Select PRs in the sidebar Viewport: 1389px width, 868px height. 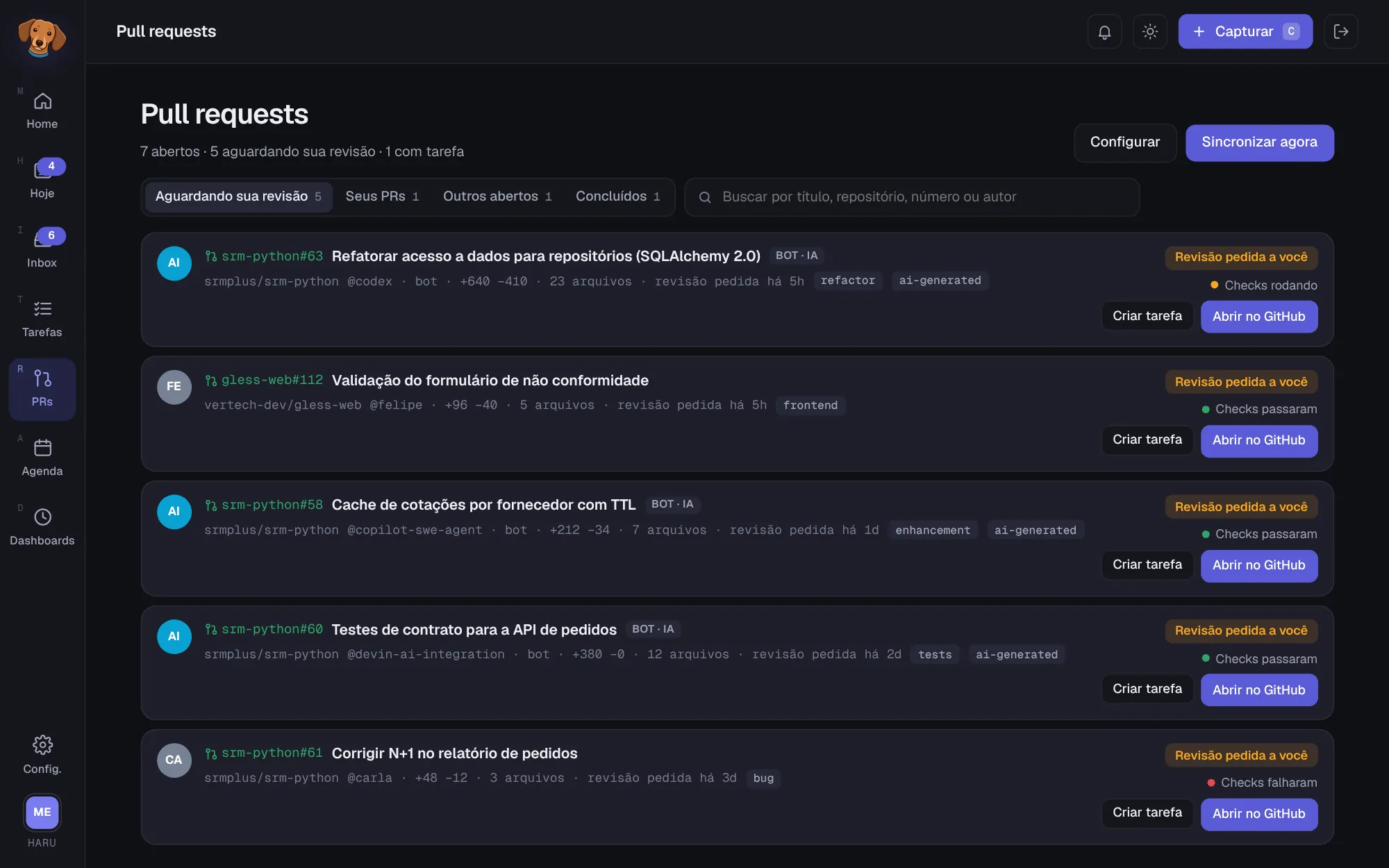pyautogui.click(x=42, y=389)
